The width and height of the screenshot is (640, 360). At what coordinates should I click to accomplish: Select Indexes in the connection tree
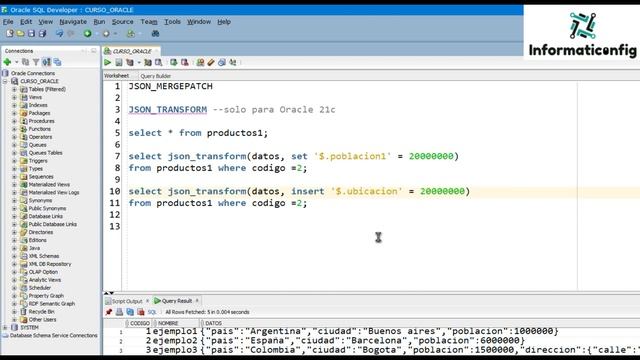tap(38, 105)
